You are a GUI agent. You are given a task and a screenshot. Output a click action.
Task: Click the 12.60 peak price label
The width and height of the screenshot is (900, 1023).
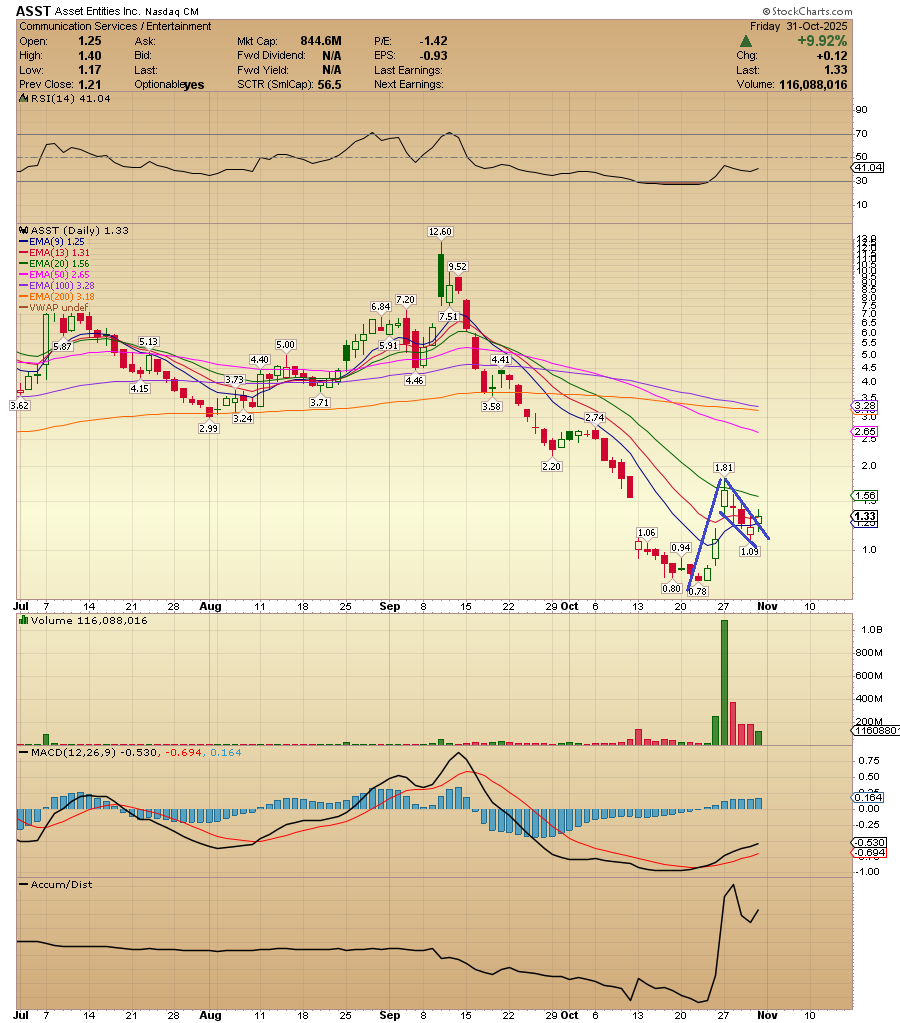[440, 232]
